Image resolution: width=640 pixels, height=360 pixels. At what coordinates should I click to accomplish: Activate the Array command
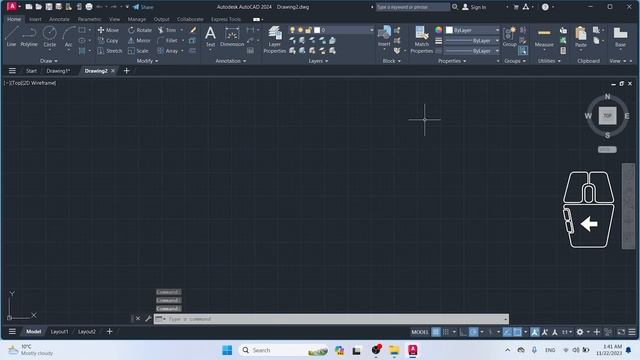point(168,51)
